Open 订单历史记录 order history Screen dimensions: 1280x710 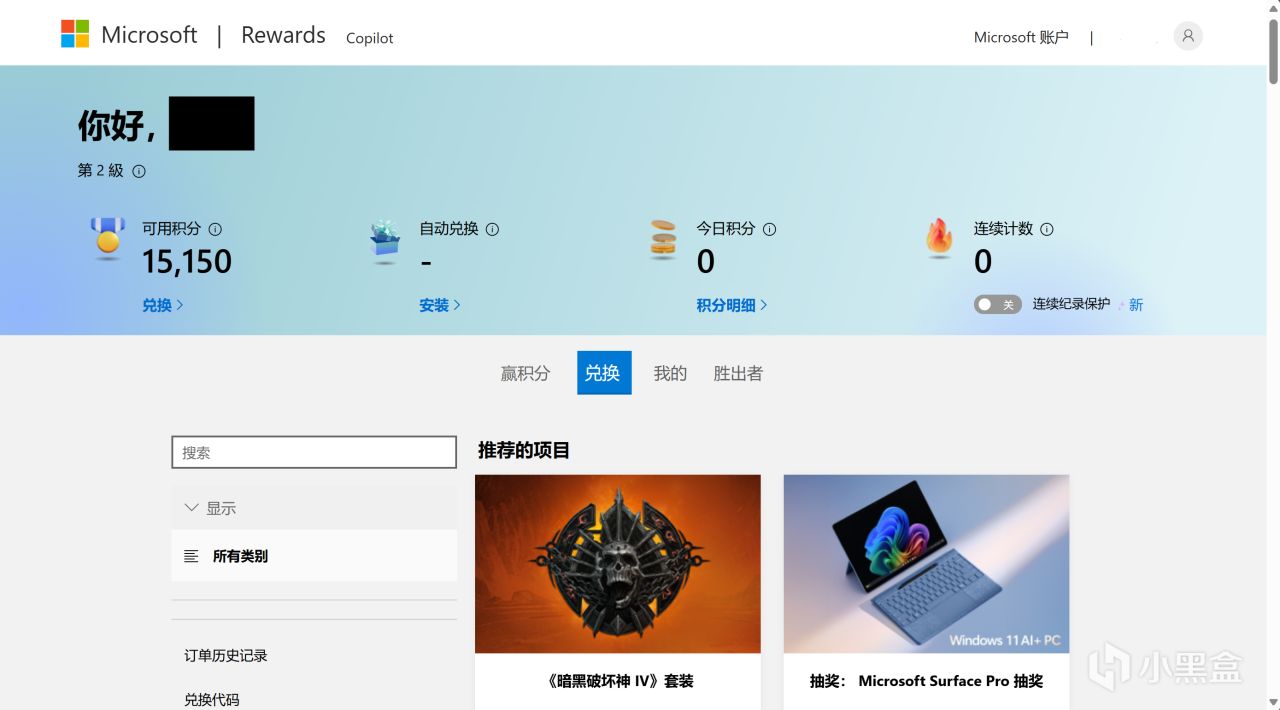[x=226, y=656]
